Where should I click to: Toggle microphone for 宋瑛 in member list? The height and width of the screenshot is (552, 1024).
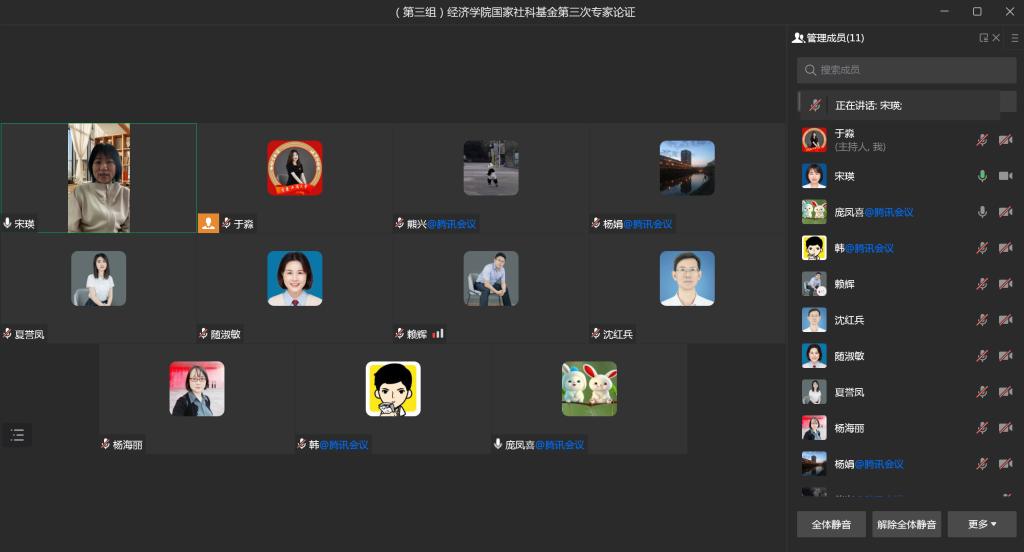(982, 176)
